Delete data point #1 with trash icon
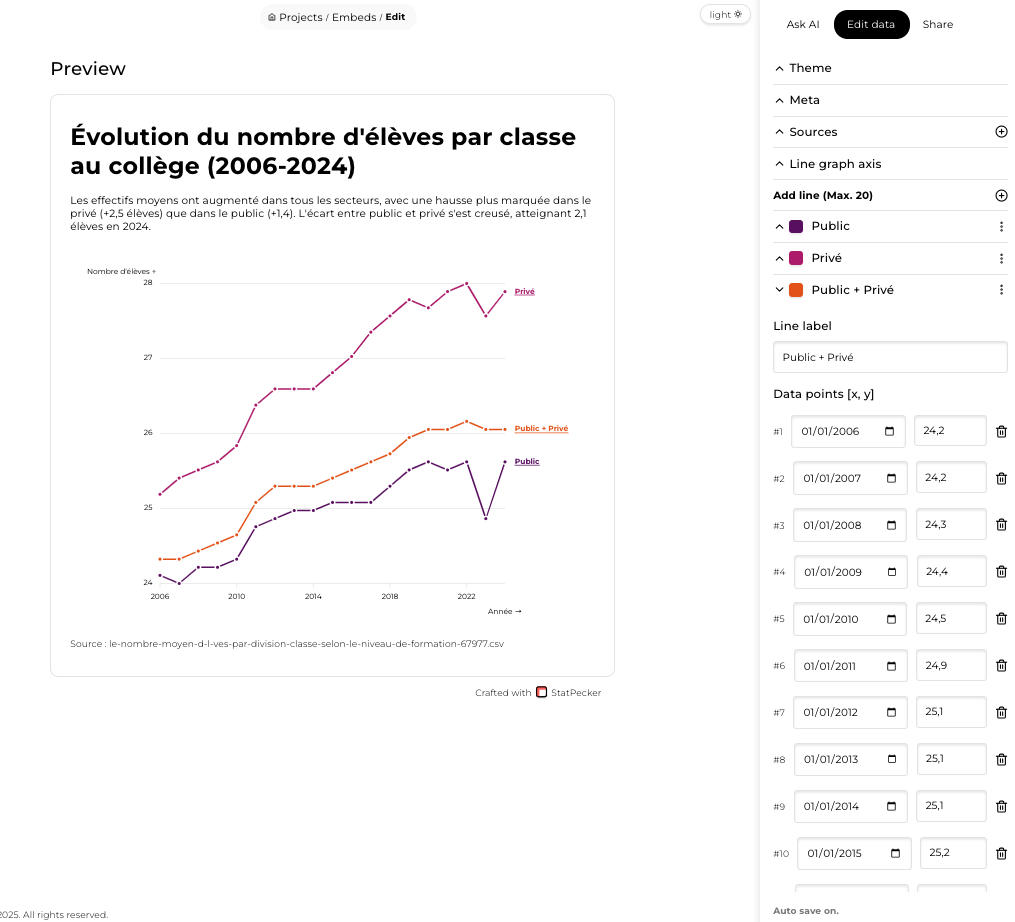 click(1001, 432)
